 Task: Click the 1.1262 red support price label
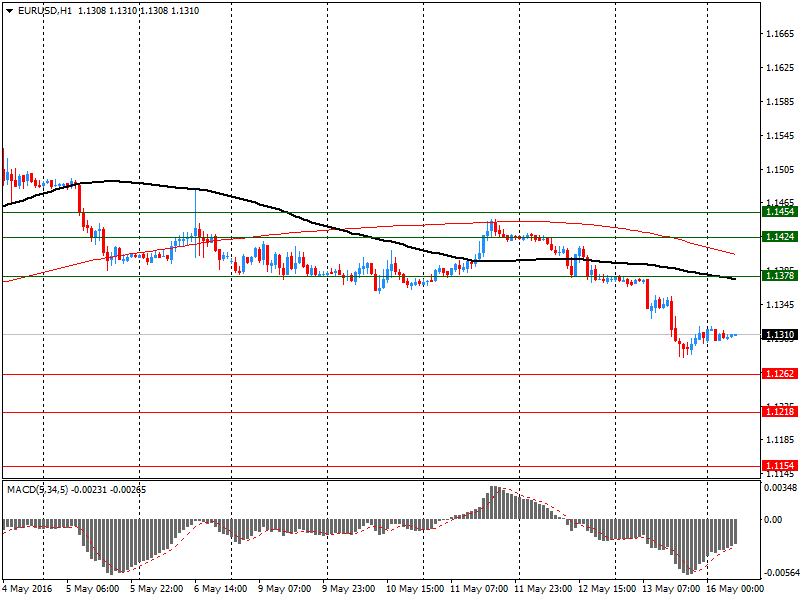point(780,373)
